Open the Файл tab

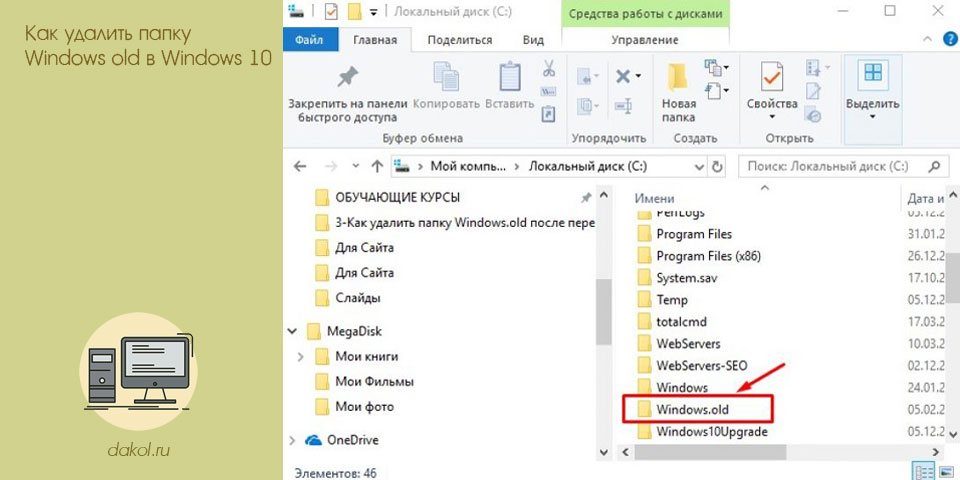tap(309, 40)
